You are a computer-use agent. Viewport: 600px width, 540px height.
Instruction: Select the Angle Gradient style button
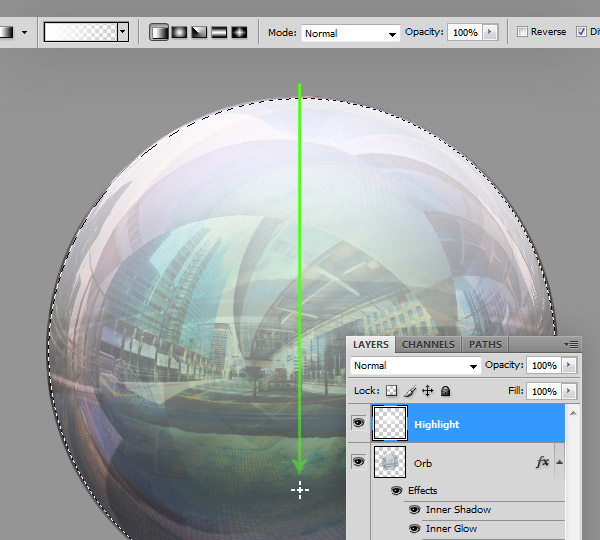click(x=199, y=33)
